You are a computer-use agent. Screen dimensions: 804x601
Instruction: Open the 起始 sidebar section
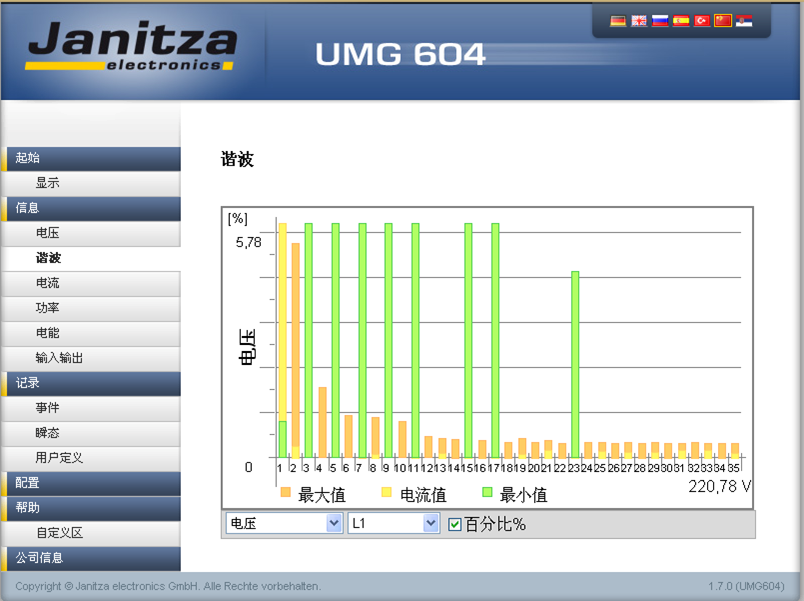click(91, 158)
